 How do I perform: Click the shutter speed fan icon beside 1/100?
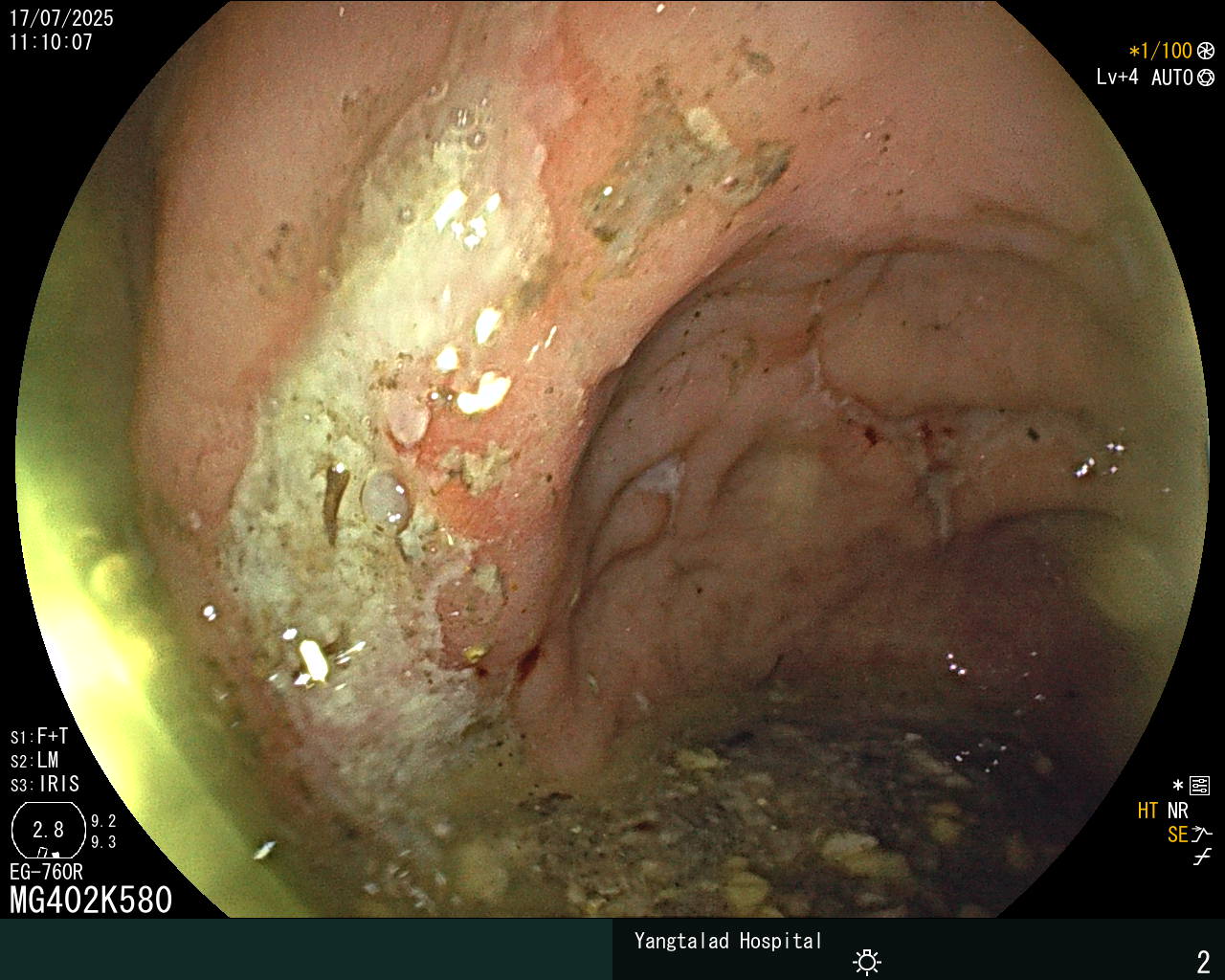(x=1206, y=51)
